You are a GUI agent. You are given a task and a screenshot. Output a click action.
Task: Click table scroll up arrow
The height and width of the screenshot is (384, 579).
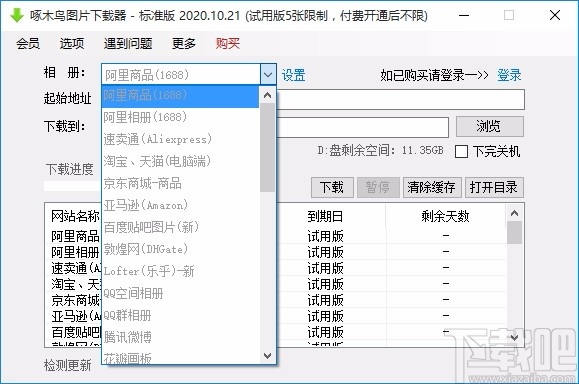514,213
